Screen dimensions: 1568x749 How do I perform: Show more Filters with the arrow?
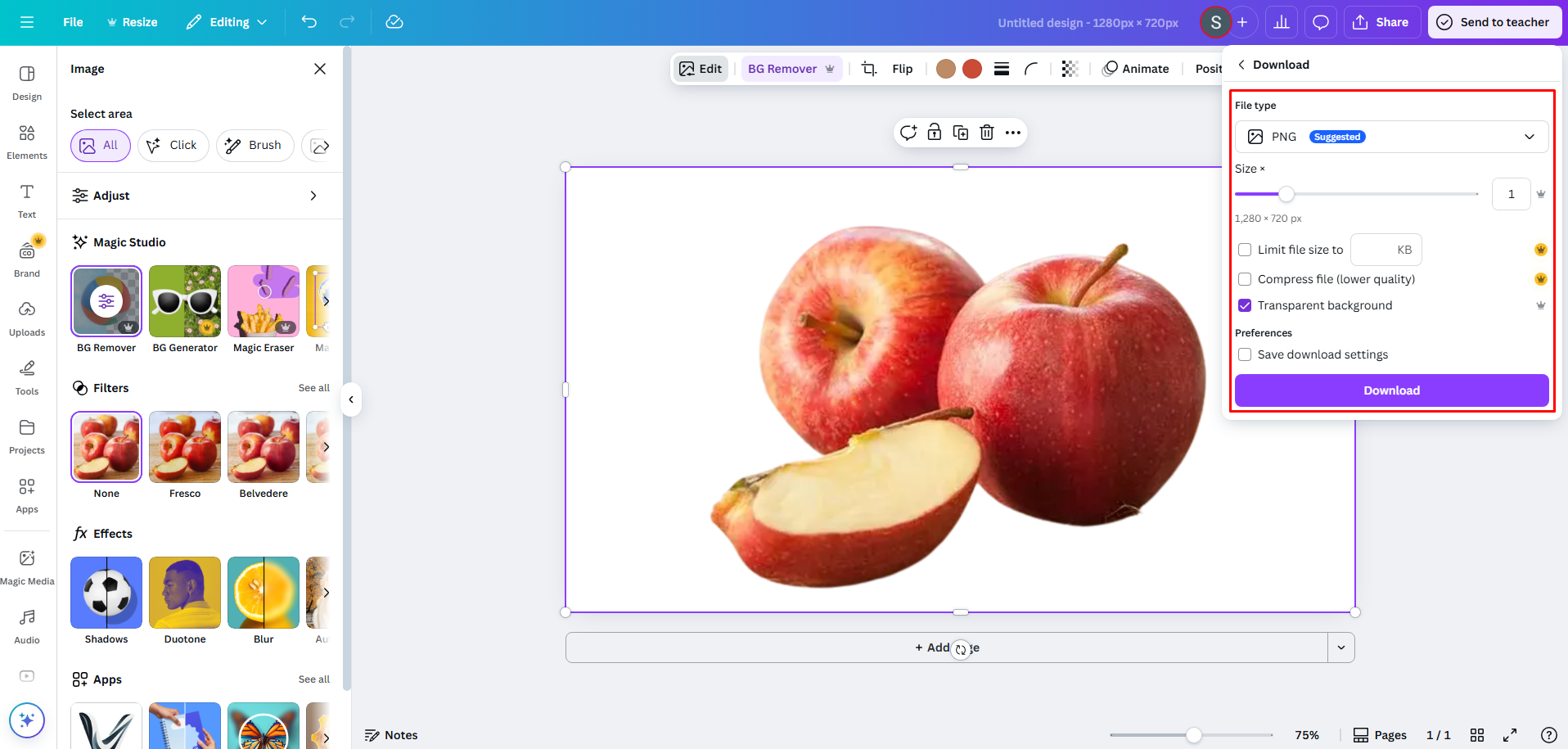tap(326, 447)
